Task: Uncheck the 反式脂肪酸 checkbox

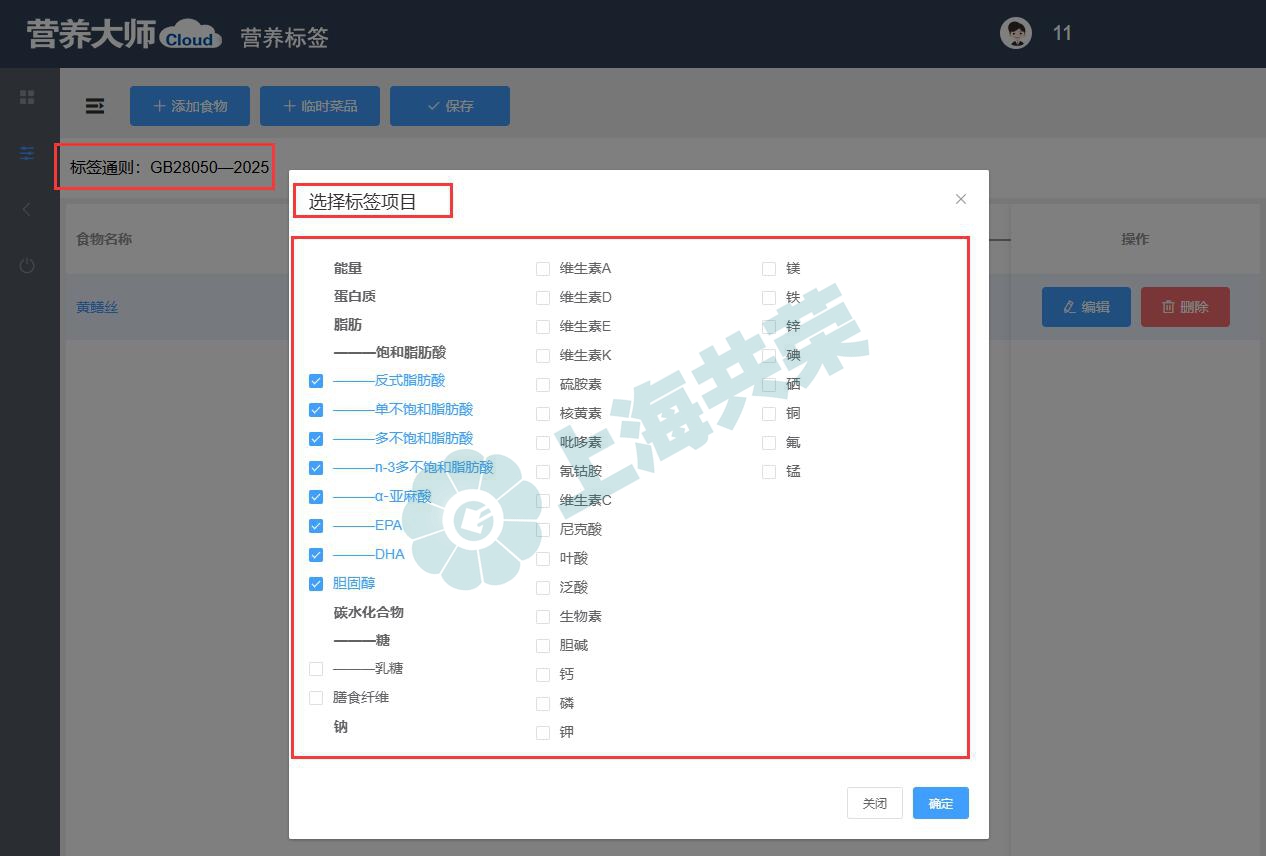Action: (316, 381)
